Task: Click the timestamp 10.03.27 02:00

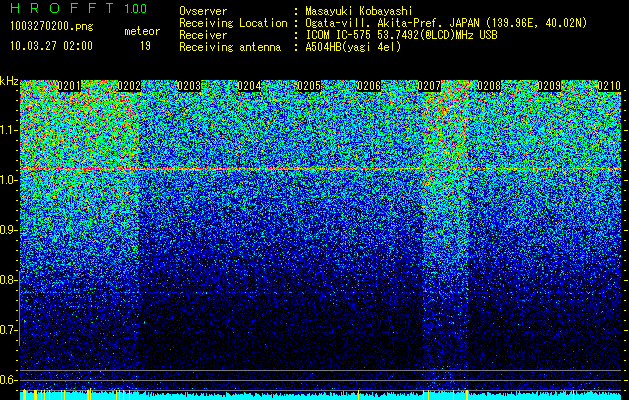Action: coord(52,45)
